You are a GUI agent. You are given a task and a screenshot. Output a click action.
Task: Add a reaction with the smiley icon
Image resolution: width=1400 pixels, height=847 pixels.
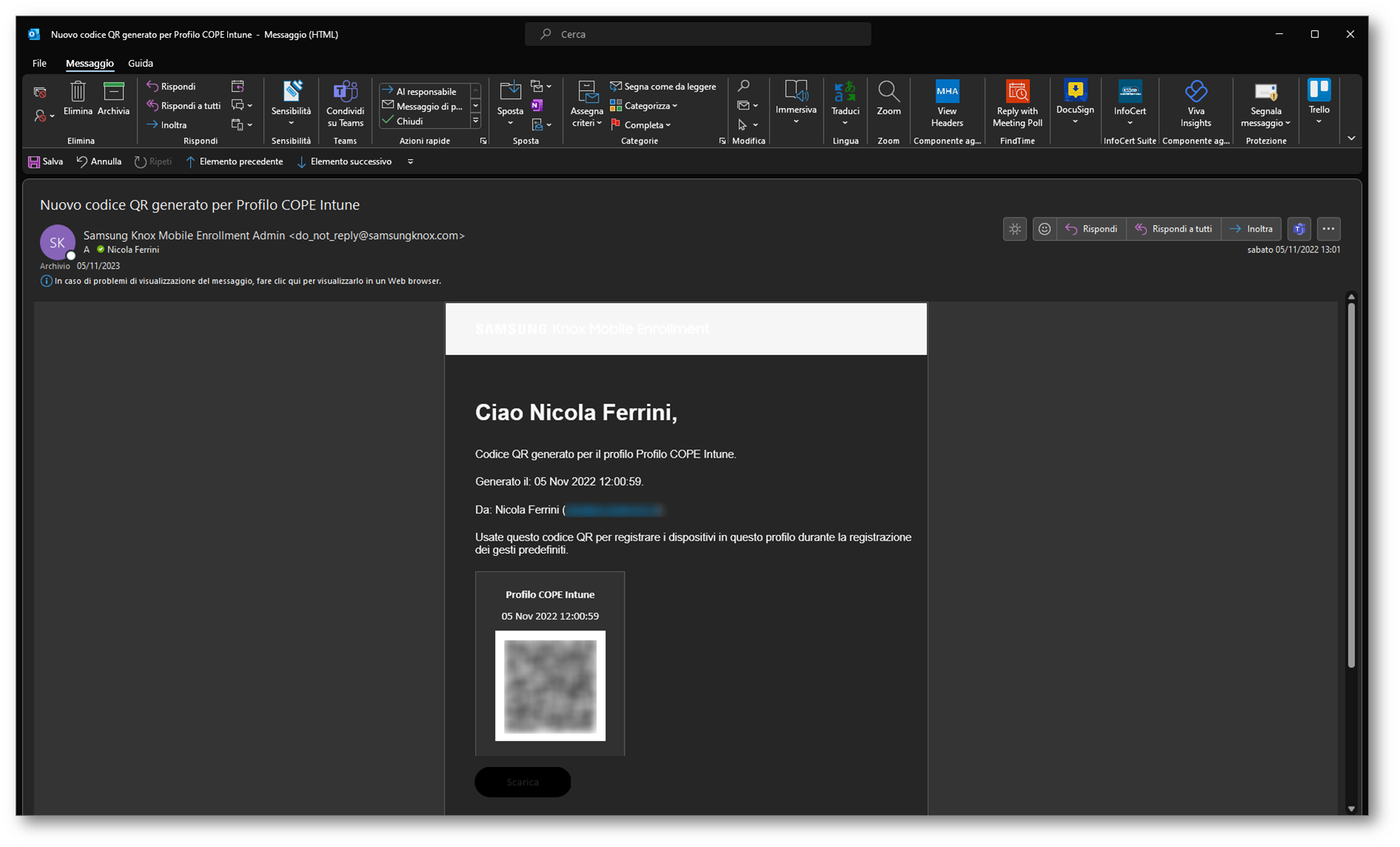[x=1044, y=230]
